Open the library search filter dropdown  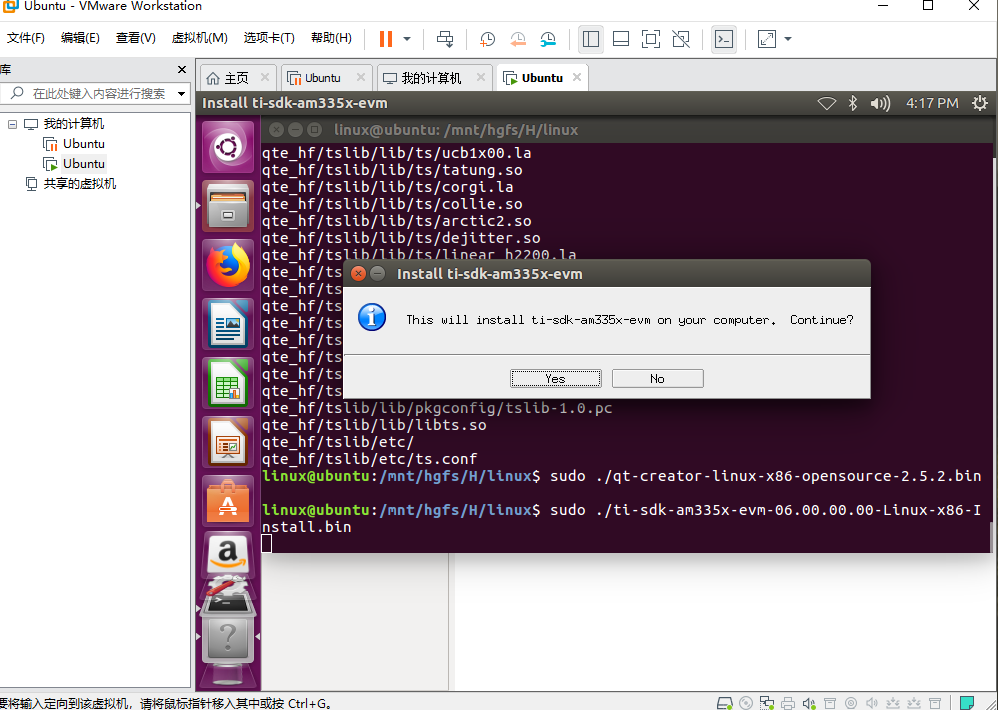(182, 94)
